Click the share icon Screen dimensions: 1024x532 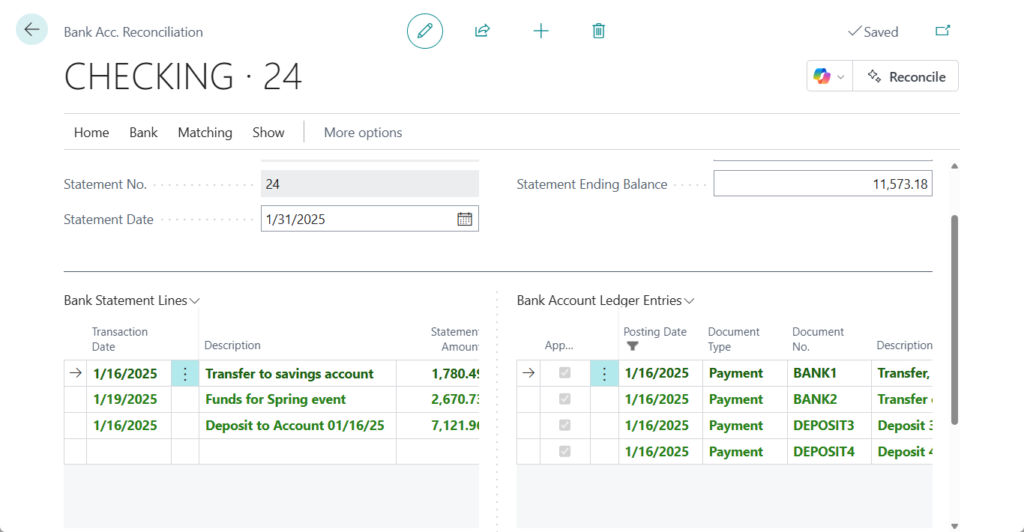click(x=482, y=31)
